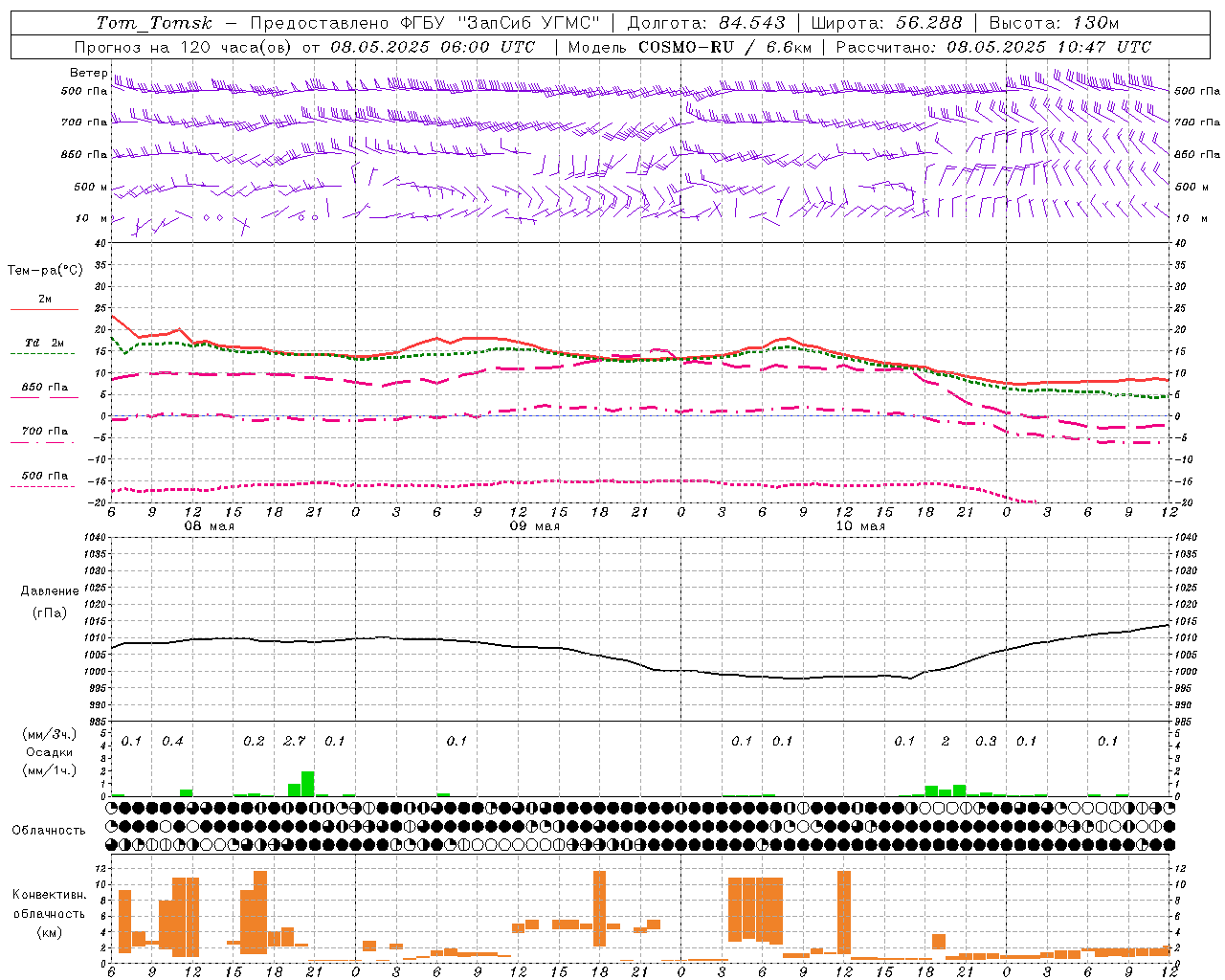This screenshot has width=1225, height=980.
Task: Click the date label 08 мая
Action: (x=210, y=526)
